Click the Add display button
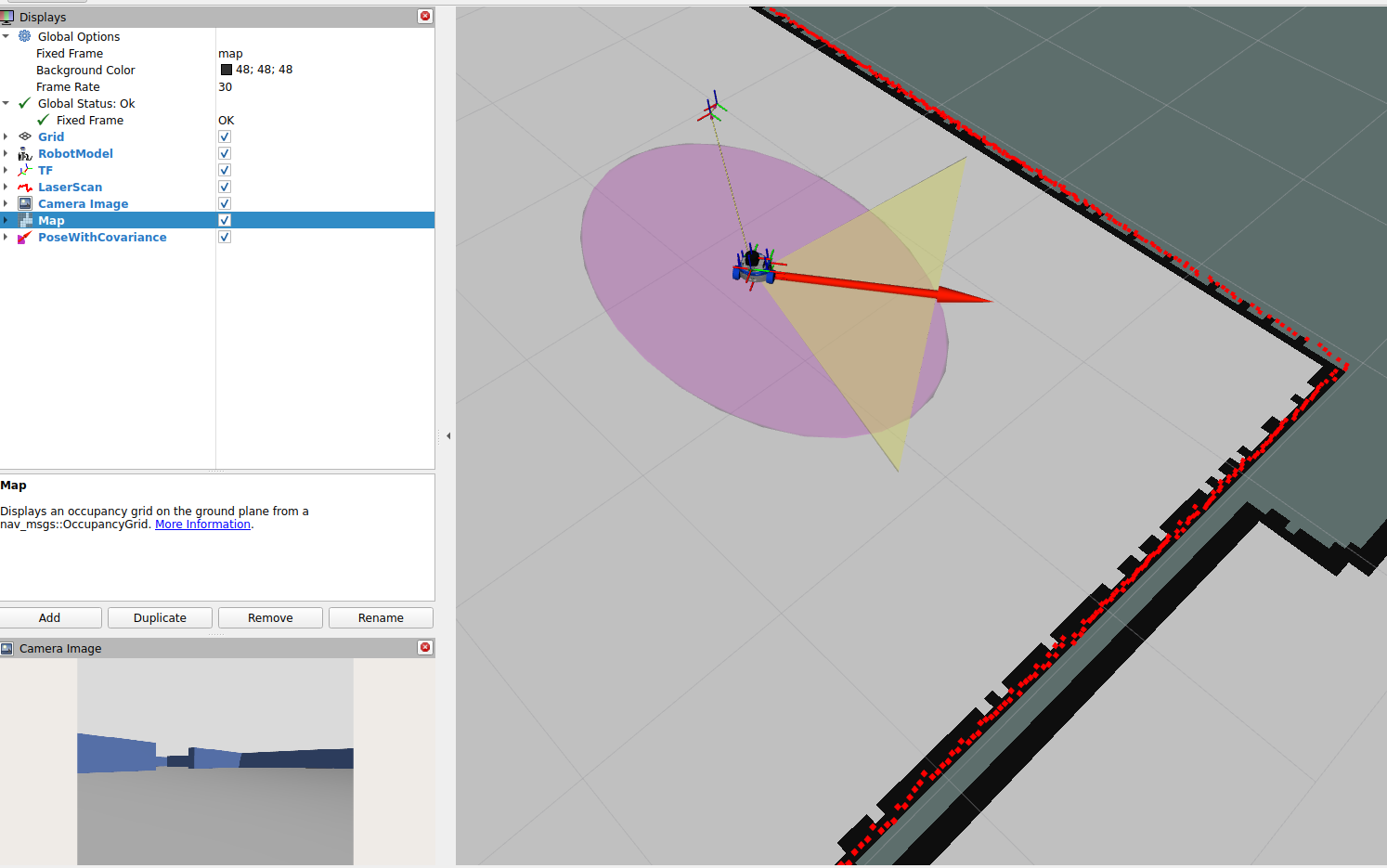This screenshot has width=1387, height=868. [50, 617]
